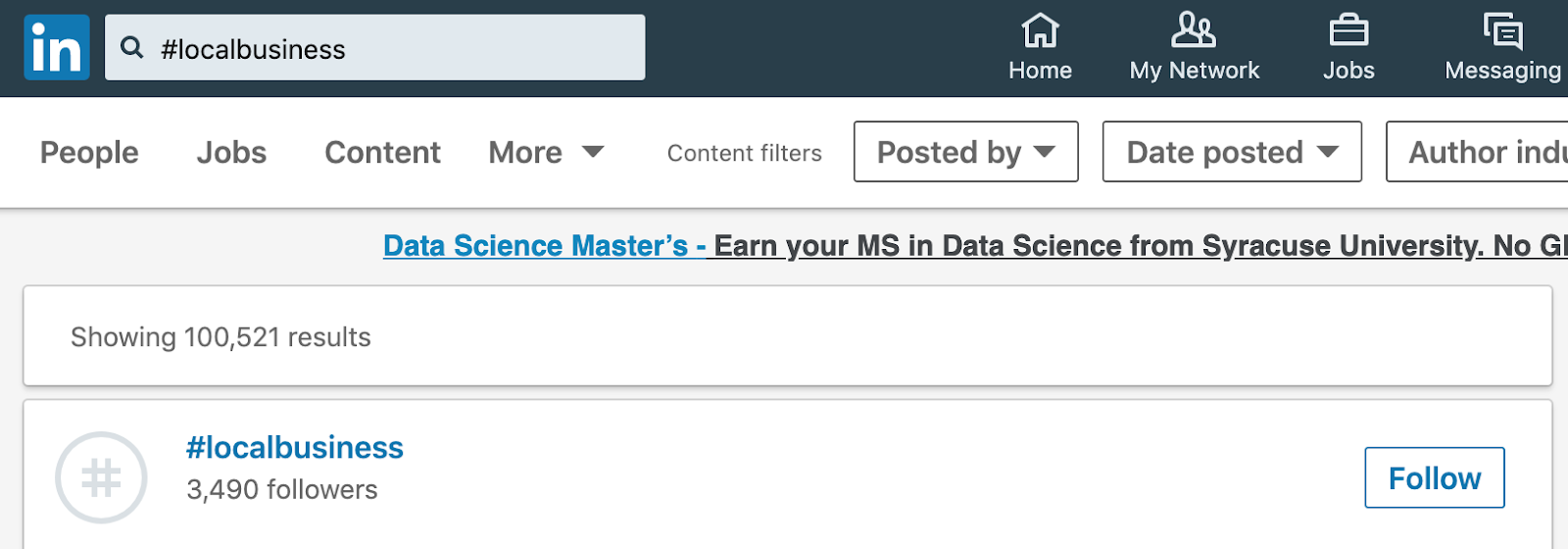Viewport: 1568px width, 549px height.
Task: Follow the #localbusiness hashtag
Action: (x=1434, y=477)
